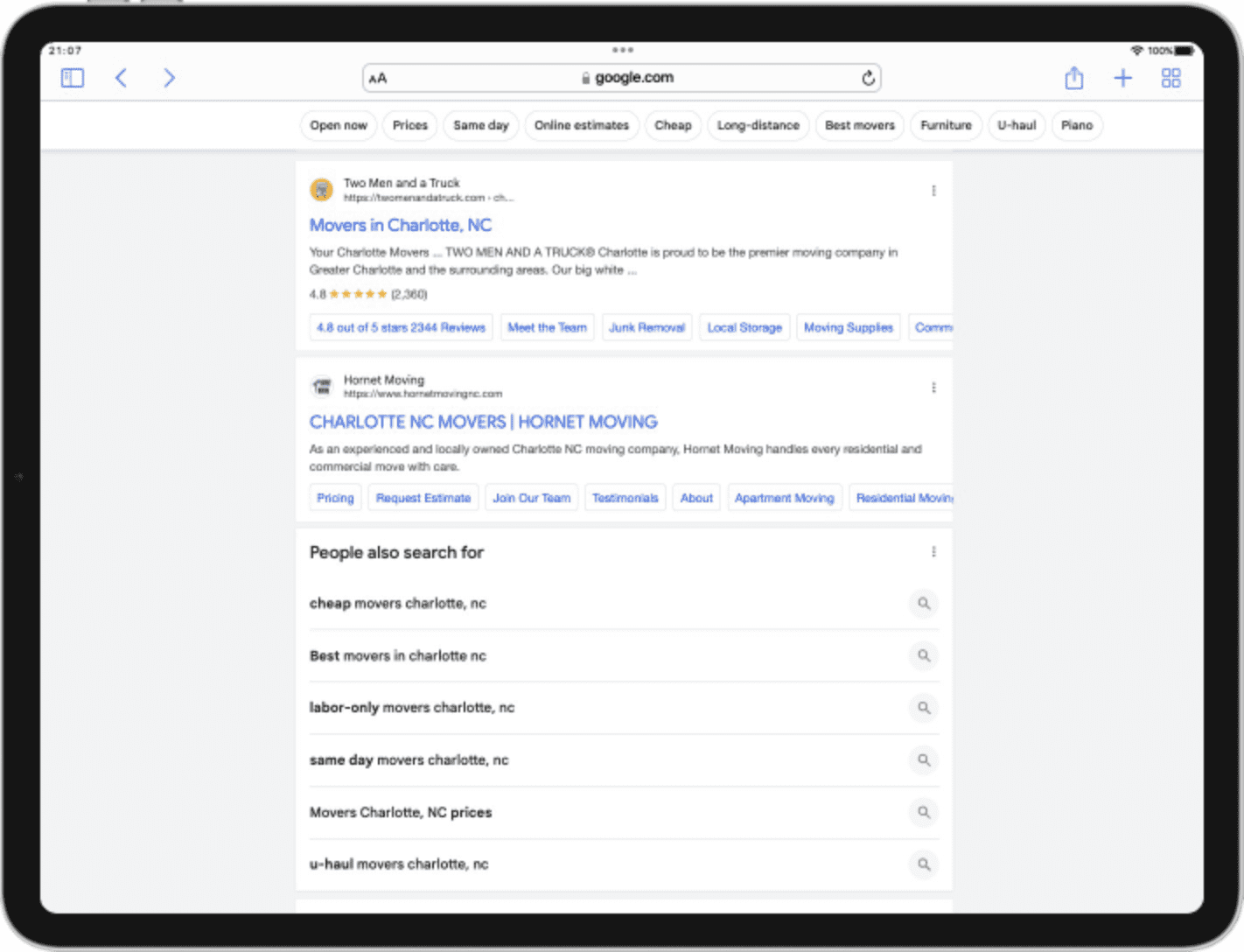This screenshot has width=1244, height=952.
Task: Open the Request Estimate sitelink
Action: tap(423, 498)
